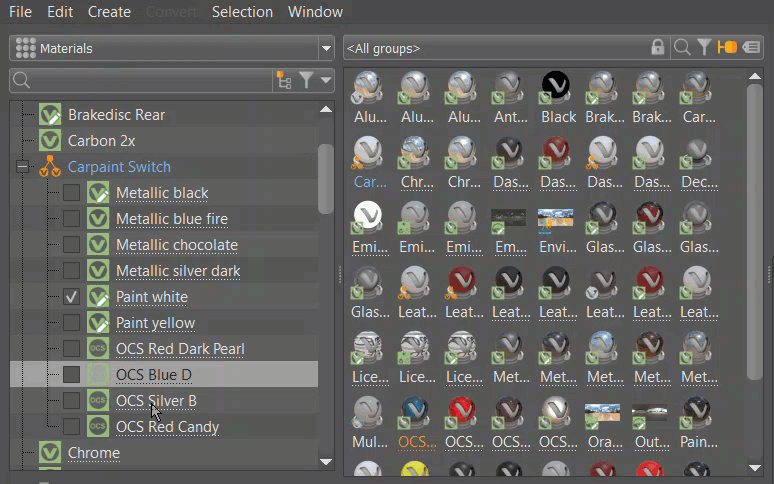The height and width of the screenshot is (484, 774).
Task: Enable the Paint yellow checkbox
Action: coord(71,323)
